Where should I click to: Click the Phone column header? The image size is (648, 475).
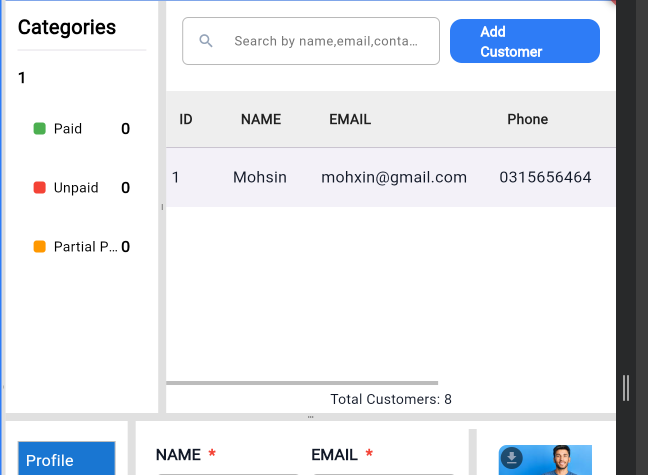click(527, 119)
